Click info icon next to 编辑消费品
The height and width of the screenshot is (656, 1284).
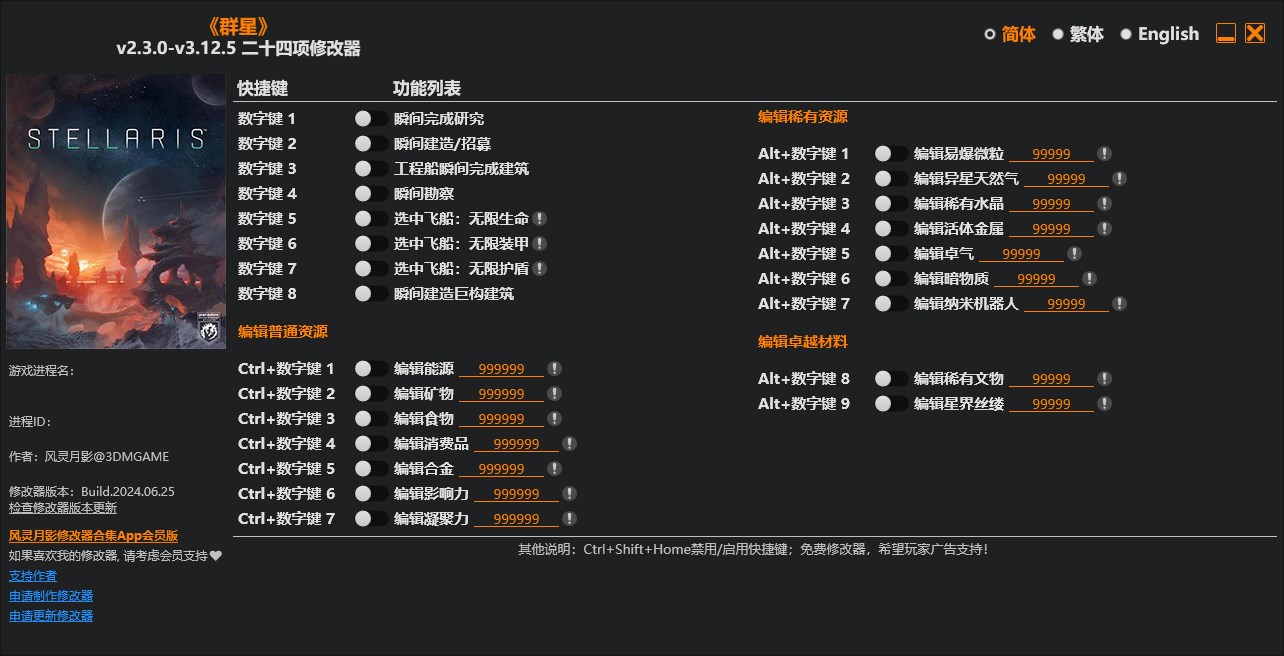569,443
